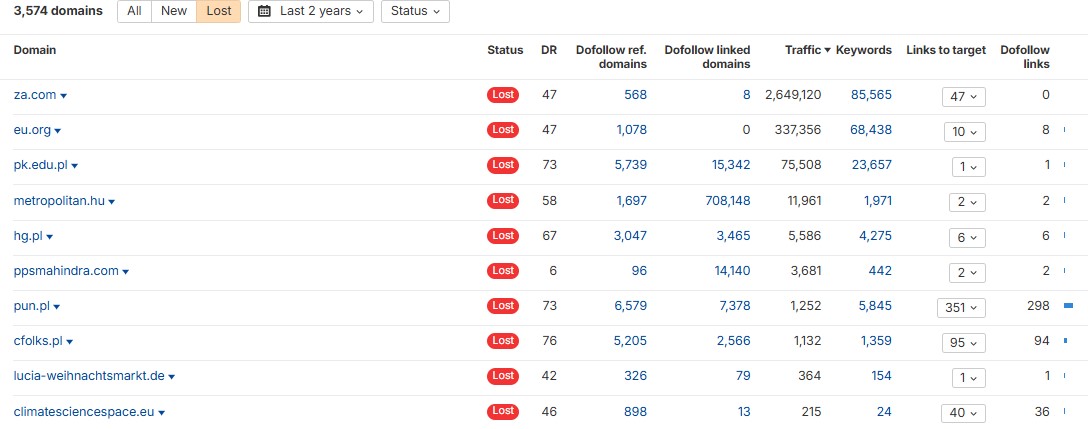
Task: Expand the caret next to cfolks.pl
Action: click(70, 343)
